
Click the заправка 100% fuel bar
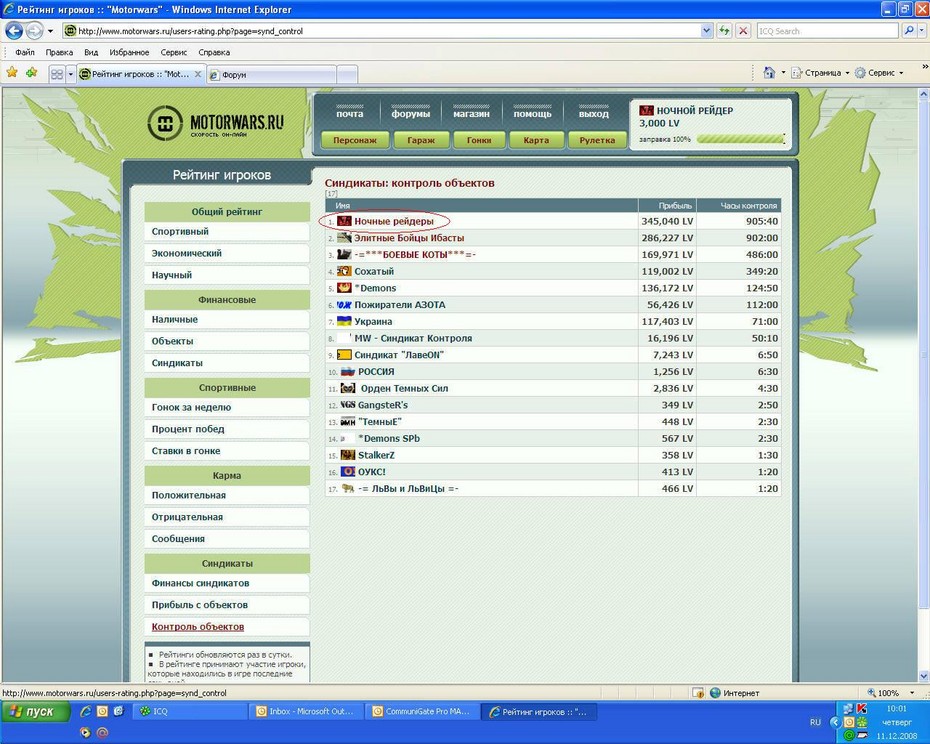pos(740,139)
